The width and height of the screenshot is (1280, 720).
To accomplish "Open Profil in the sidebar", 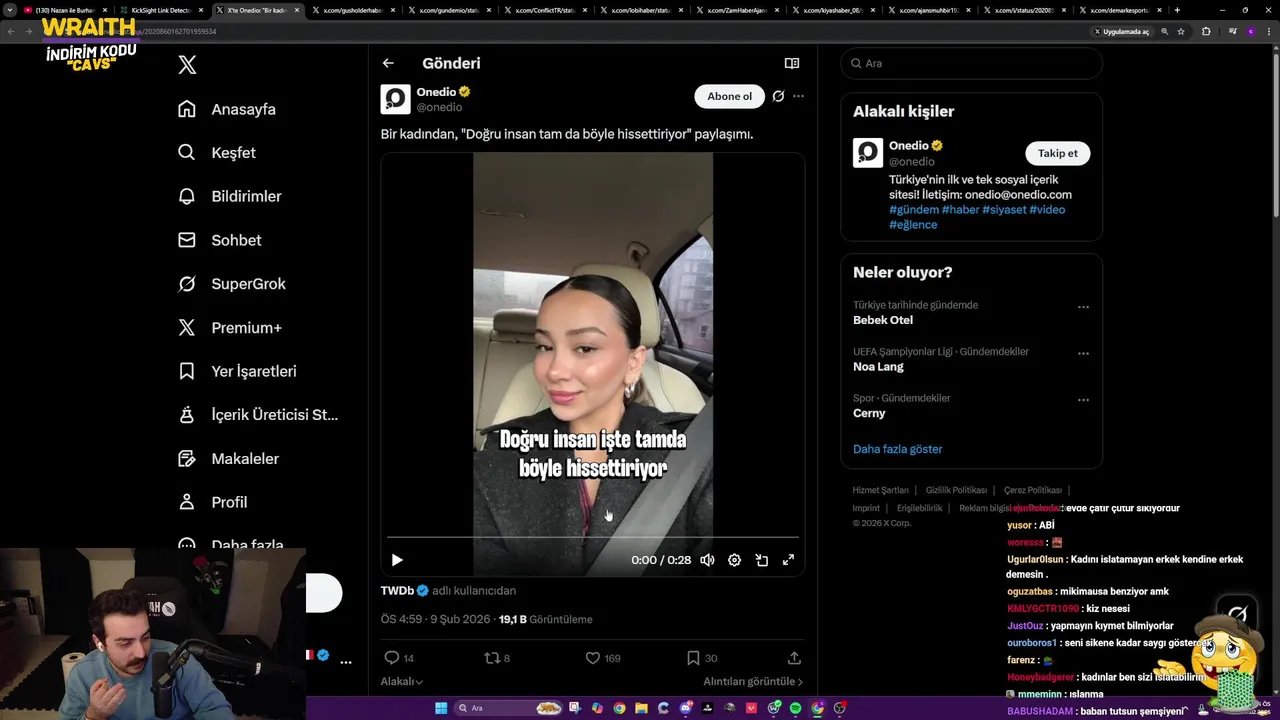I will (x=211, y=502).
